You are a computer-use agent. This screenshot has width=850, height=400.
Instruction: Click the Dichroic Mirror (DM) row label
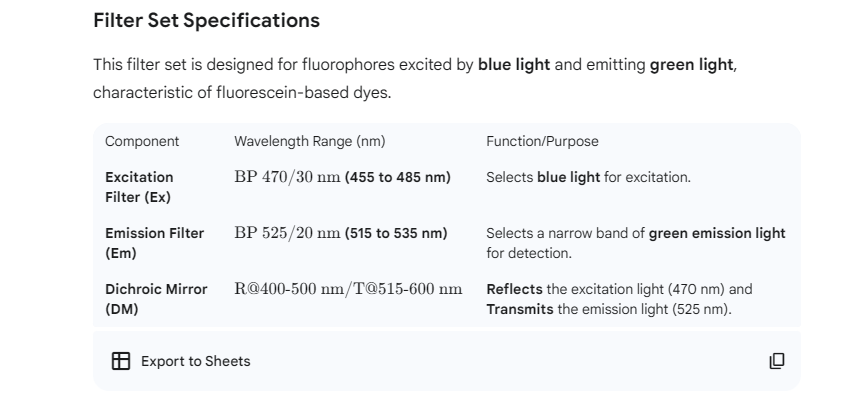(156, 299)
